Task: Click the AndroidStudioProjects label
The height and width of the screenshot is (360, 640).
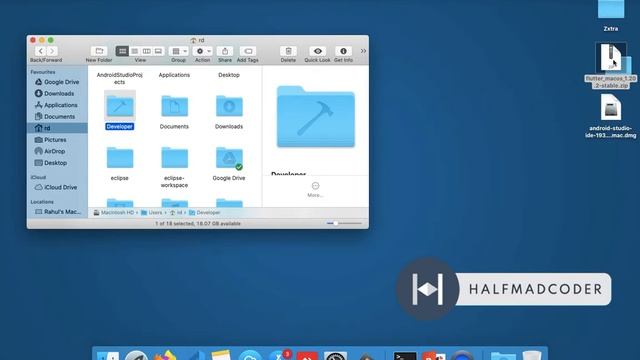Action: pos(120,78)
